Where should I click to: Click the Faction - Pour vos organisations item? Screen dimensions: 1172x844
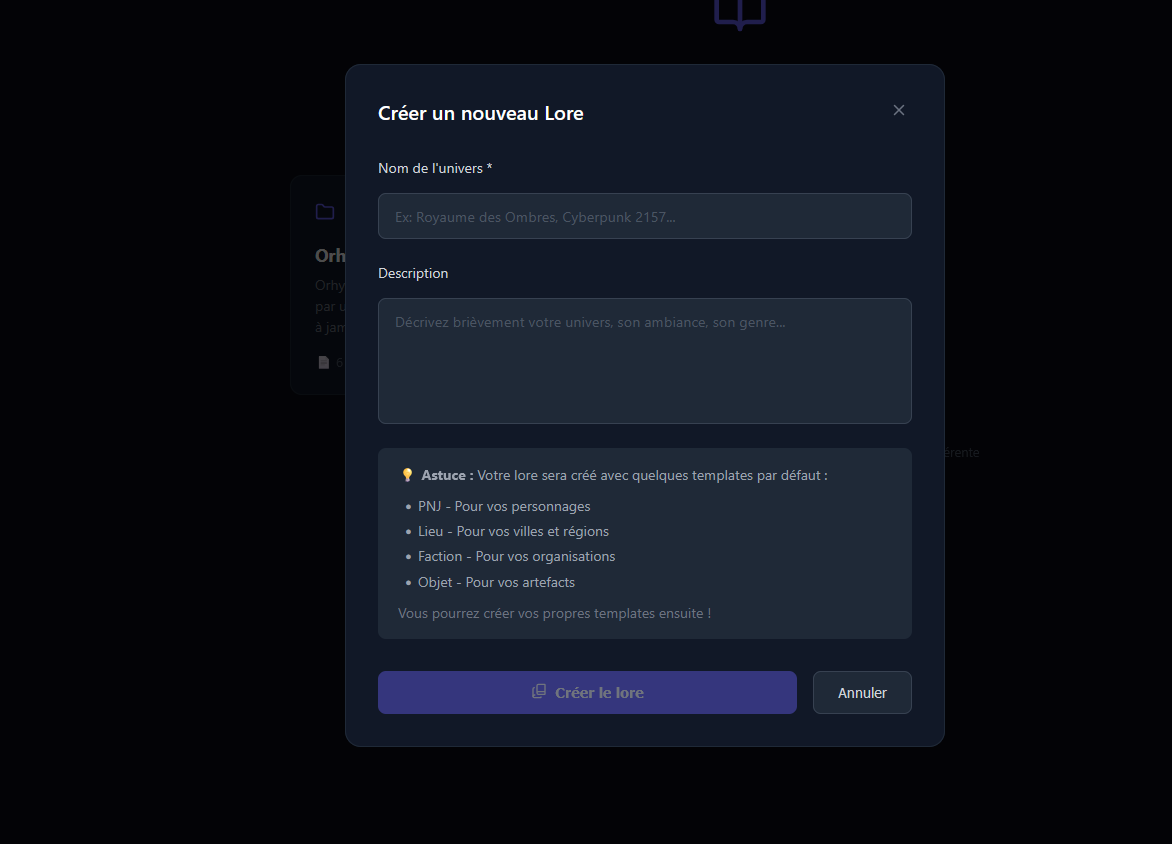pos(516,556)
